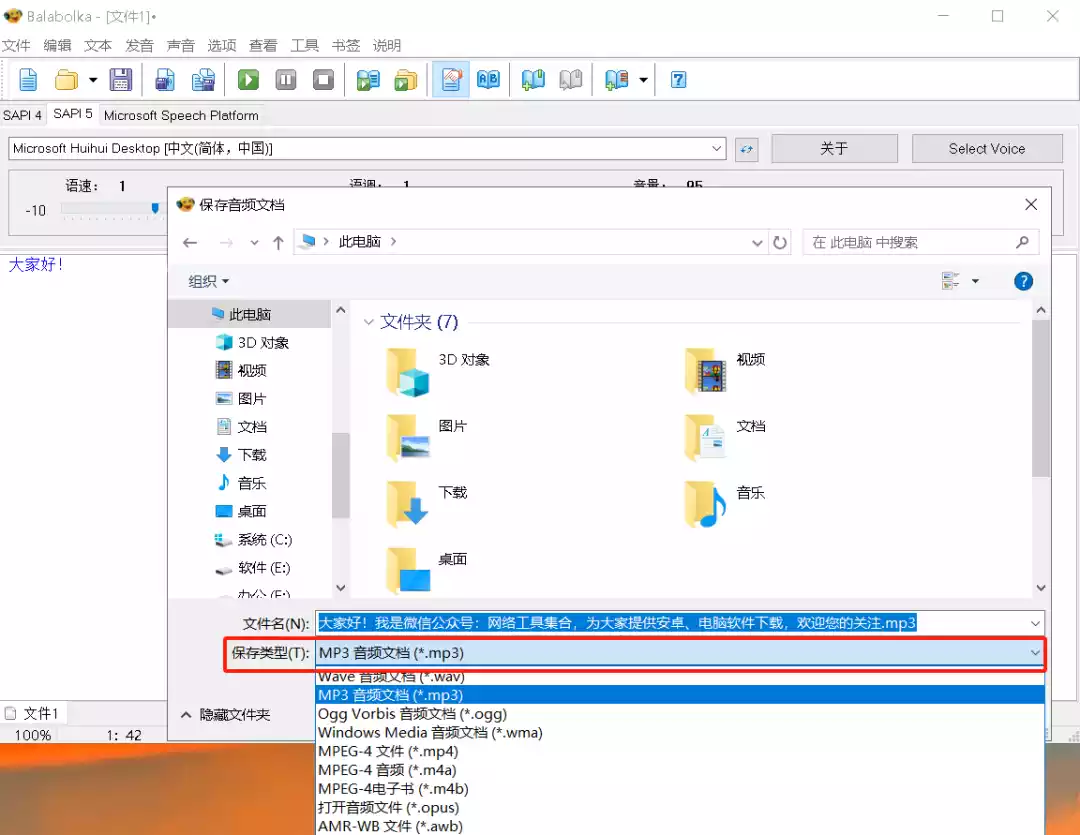Screen dimensions: 1080x835
Task: Expand the Microsoft Huihui voice dropdown
Action: pyautogui.click(x=716, y=149)
